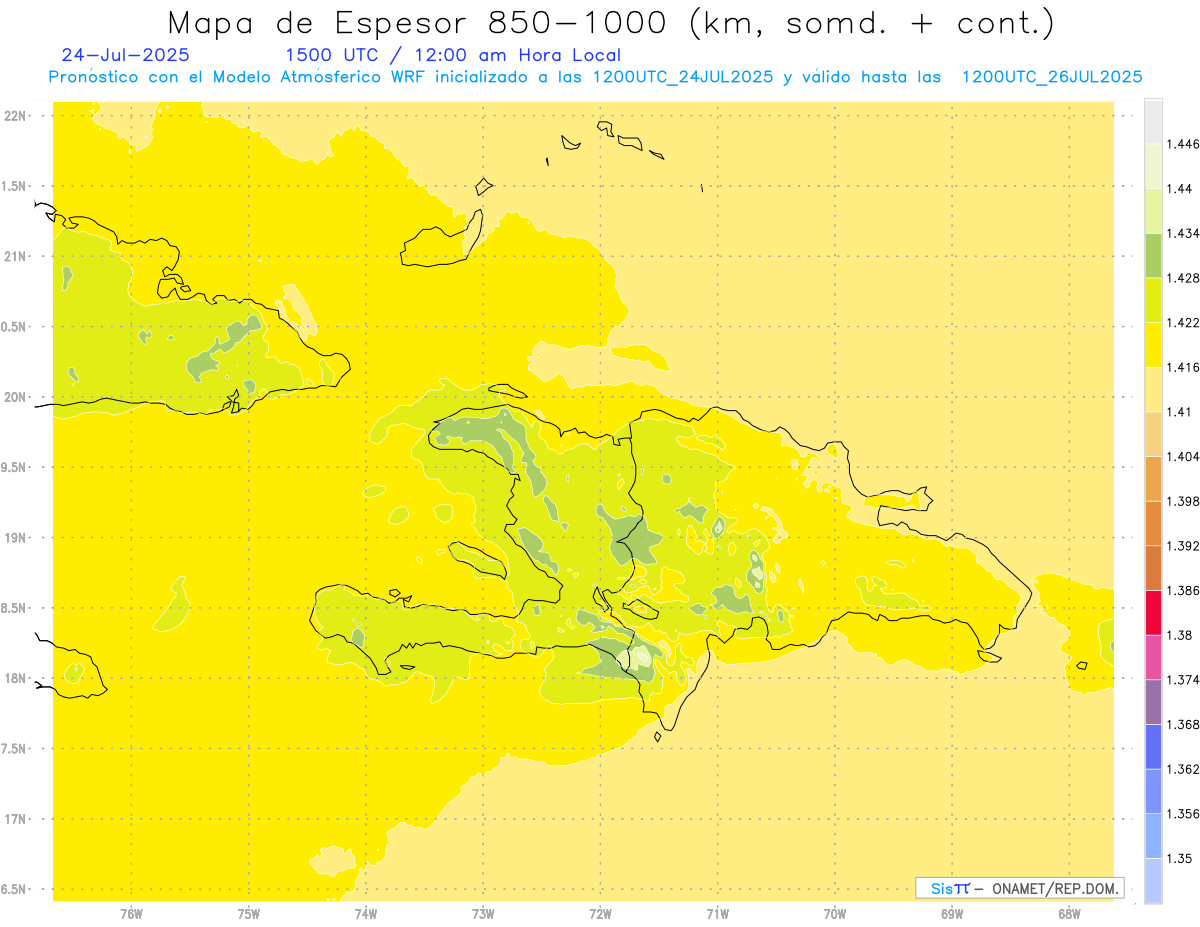Image resolution: width=1200 pixels, height=927 pixels.
Task: Click the "70W" longitude label
Action: (835, 914)
